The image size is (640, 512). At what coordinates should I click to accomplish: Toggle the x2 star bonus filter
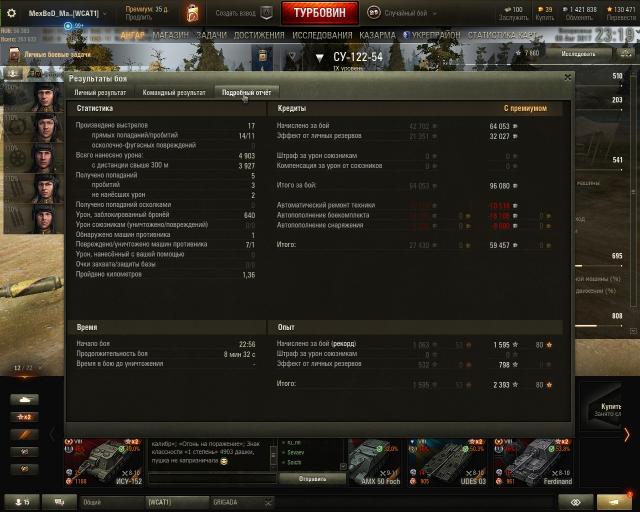click(24, 417)
